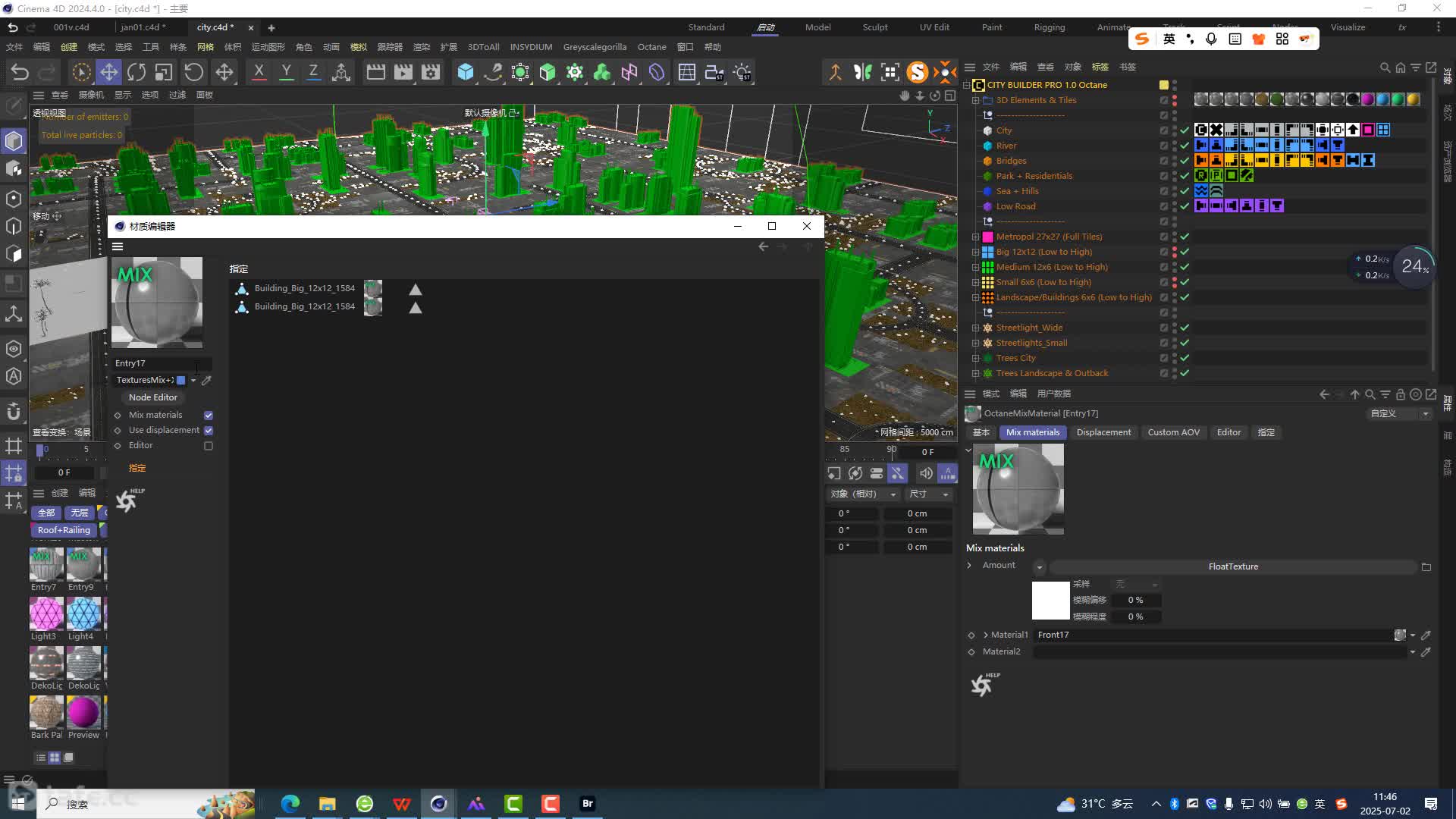Expand 3D Elements & Tiles tree item
The width and height of the screenshot is (1456, 819).
[976, 100]
